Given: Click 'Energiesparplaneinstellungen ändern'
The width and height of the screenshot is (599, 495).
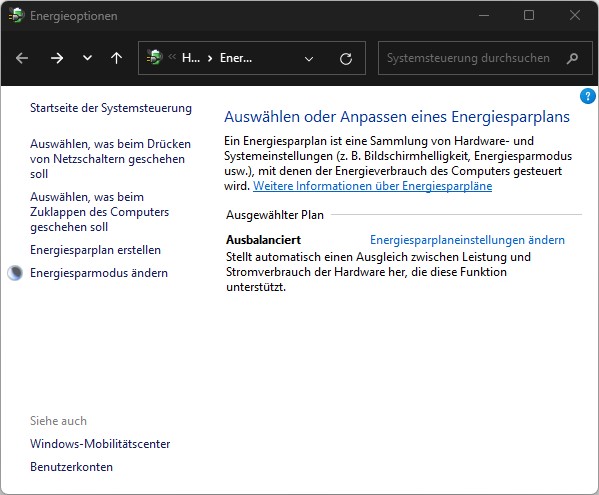Looking at the screenshot, I should (467, 240).
